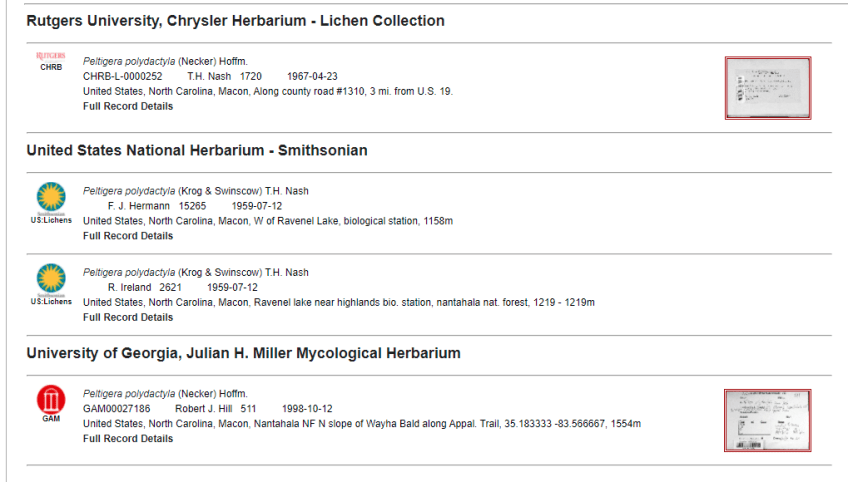Viewport: 848px width, 482px height.
Task: Open the Rutgers specimen label thumbnail
Action: pos(767,88)
